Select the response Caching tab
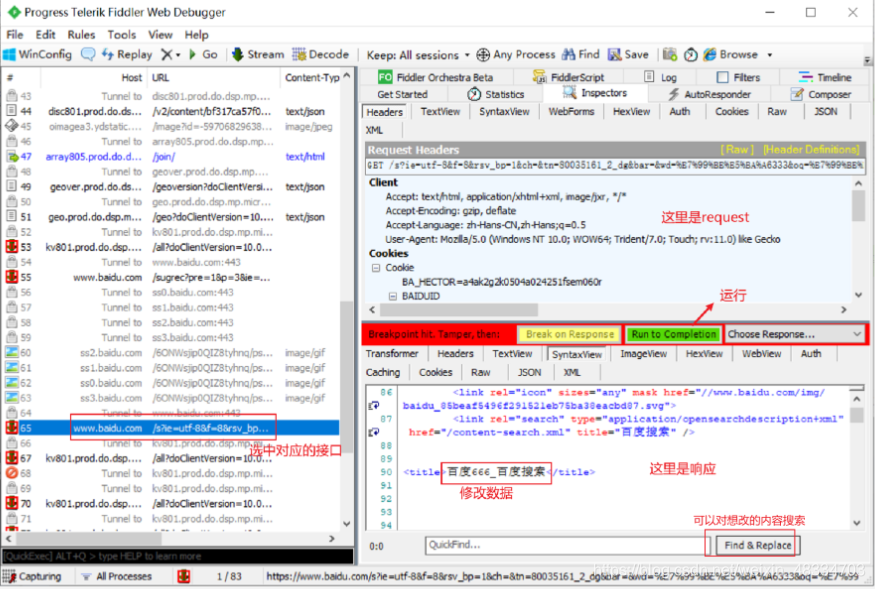This screenshot has height=589, width=875. pyautogui.click(x=383, y=372)
